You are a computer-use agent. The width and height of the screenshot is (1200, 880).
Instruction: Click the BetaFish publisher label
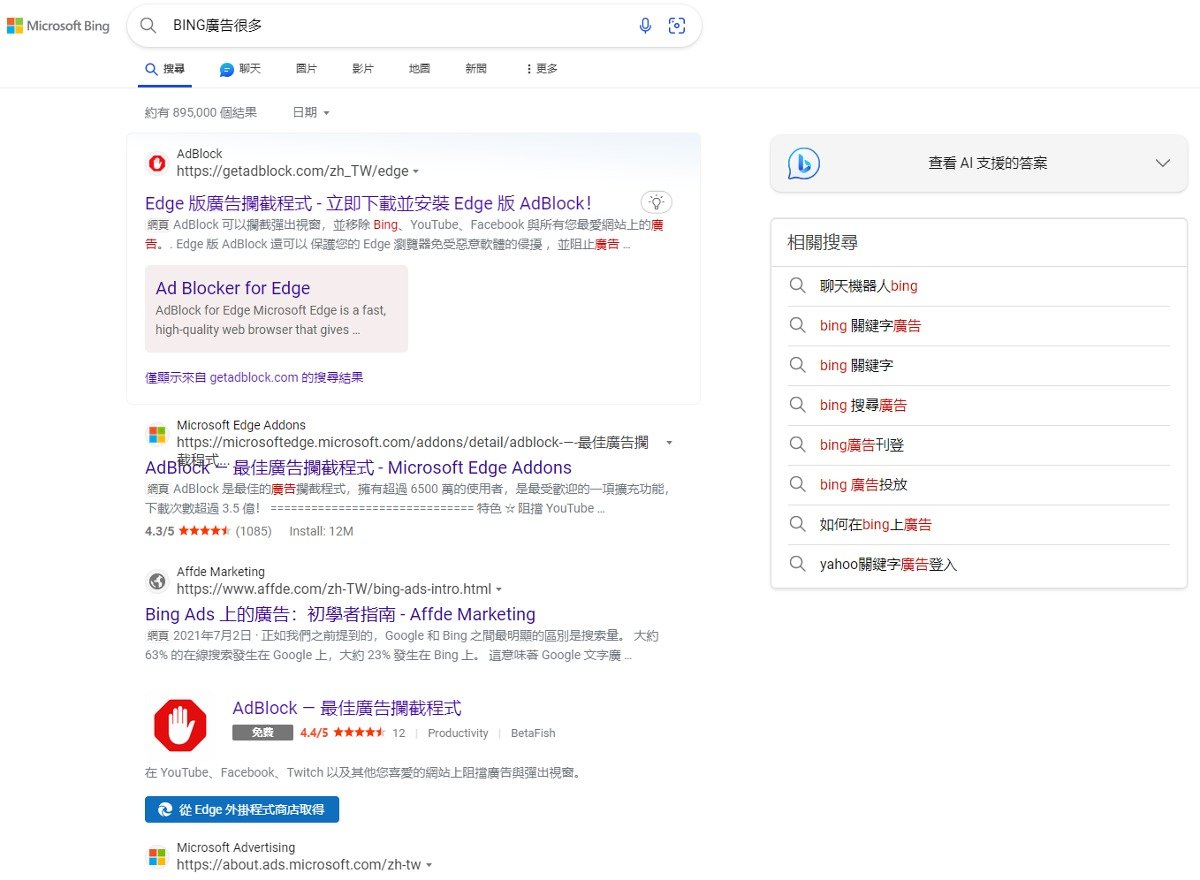(x=533, y=733)
